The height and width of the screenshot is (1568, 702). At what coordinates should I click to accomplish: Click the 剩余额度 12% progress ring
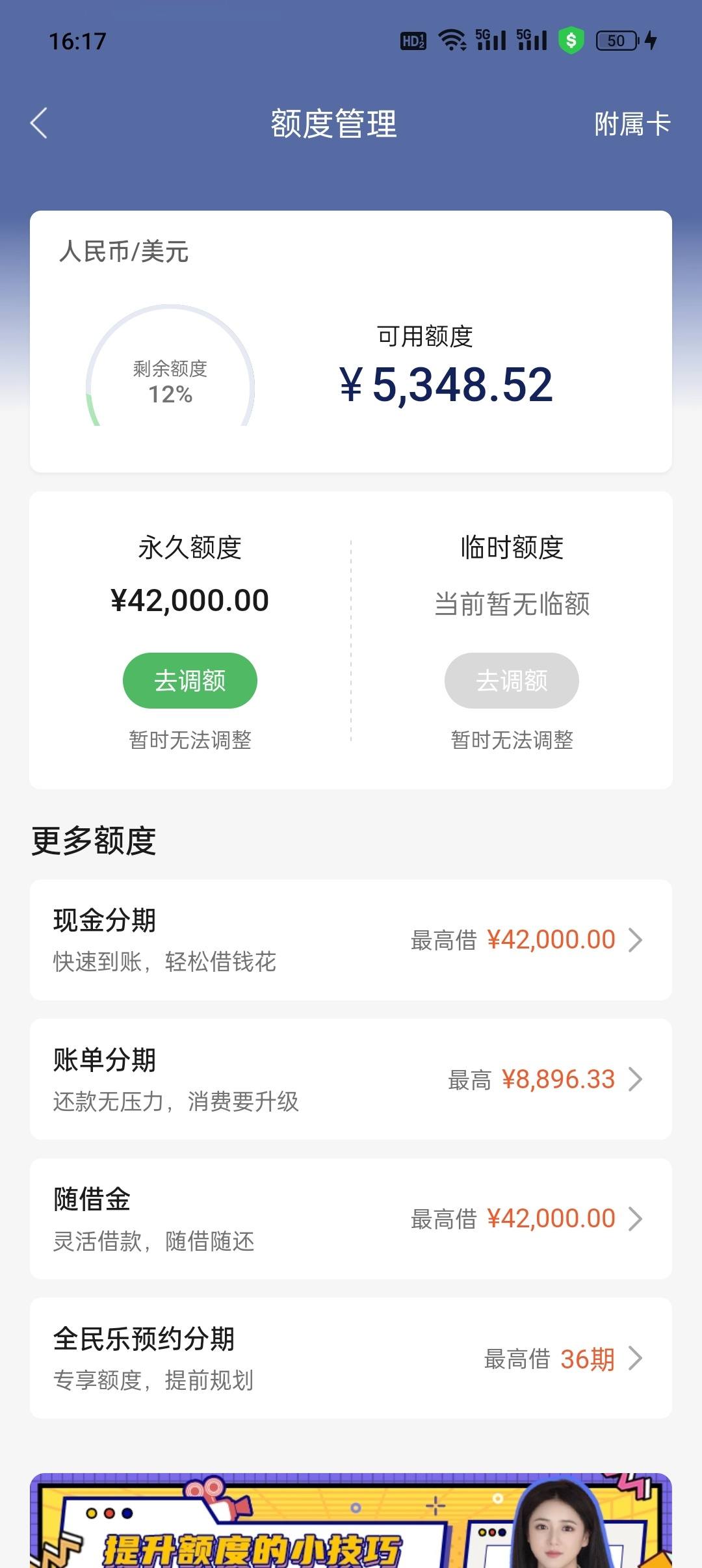[170, 366]
